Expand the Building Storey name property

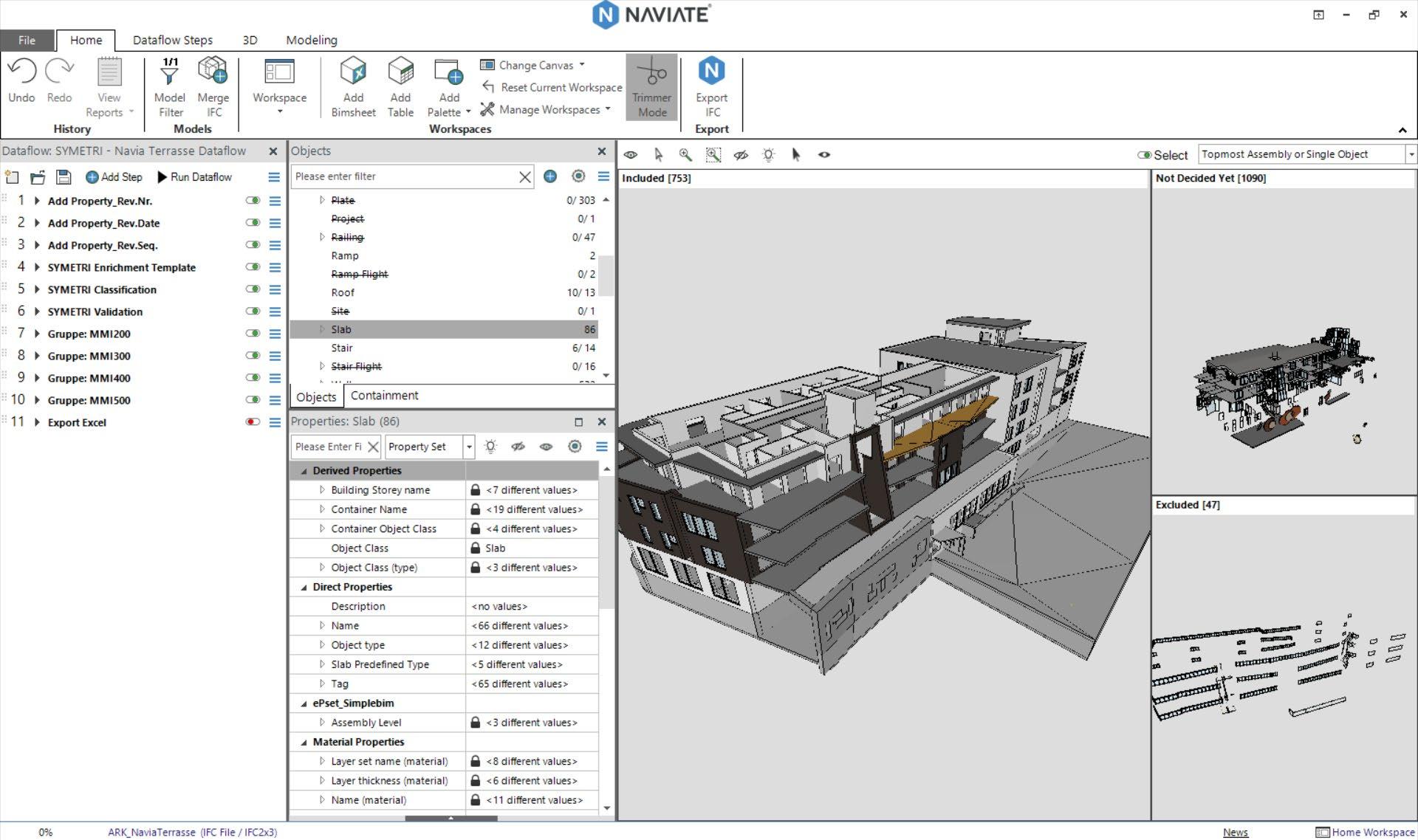point(322,490)
